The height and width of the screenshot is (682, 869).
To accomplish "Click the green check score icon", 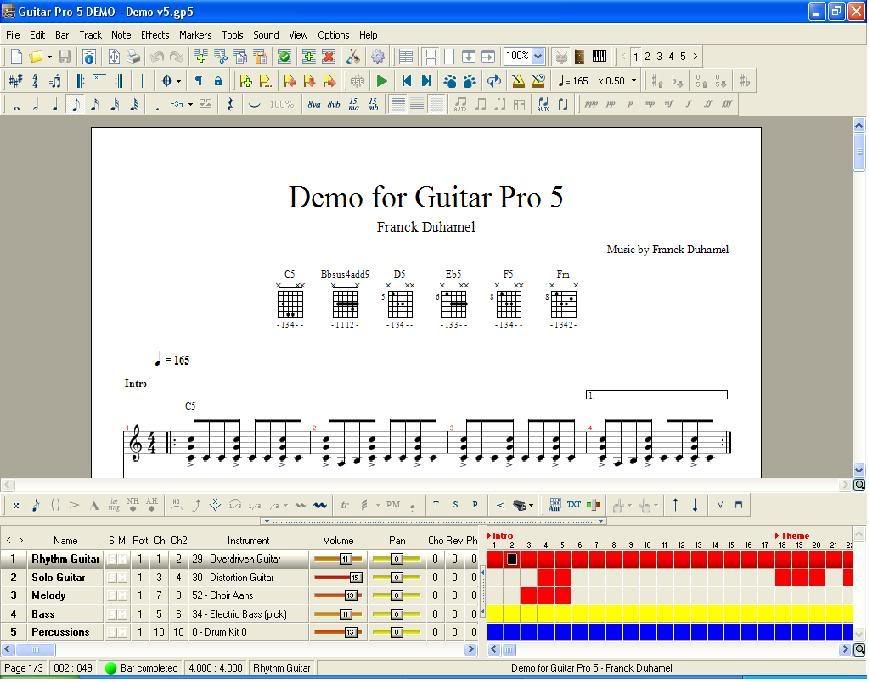I will tap(284, 57).
